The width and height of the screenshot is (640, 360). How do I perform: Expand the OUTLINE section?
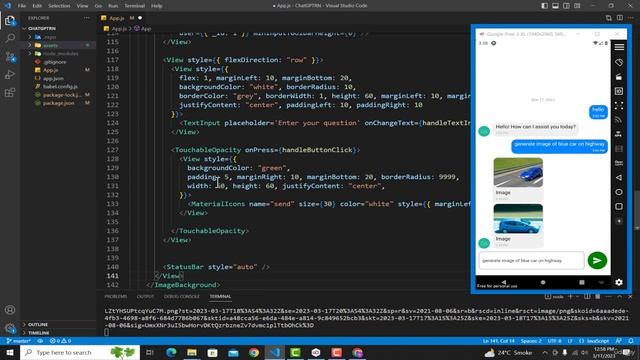coord(38,324)
